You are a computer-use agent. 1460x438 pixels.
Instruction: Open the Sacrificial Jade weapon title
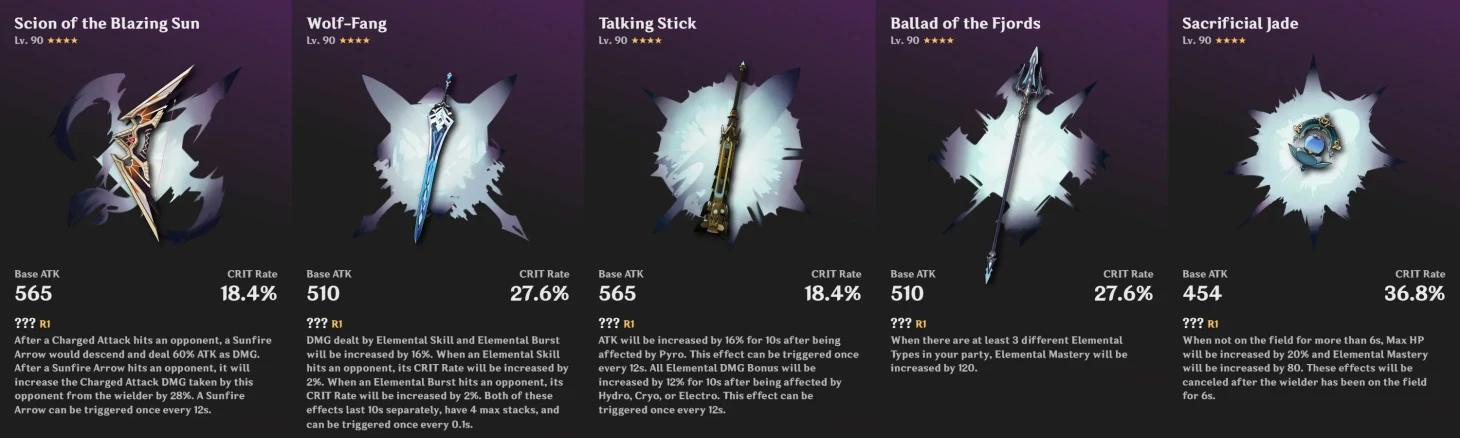1240,23
